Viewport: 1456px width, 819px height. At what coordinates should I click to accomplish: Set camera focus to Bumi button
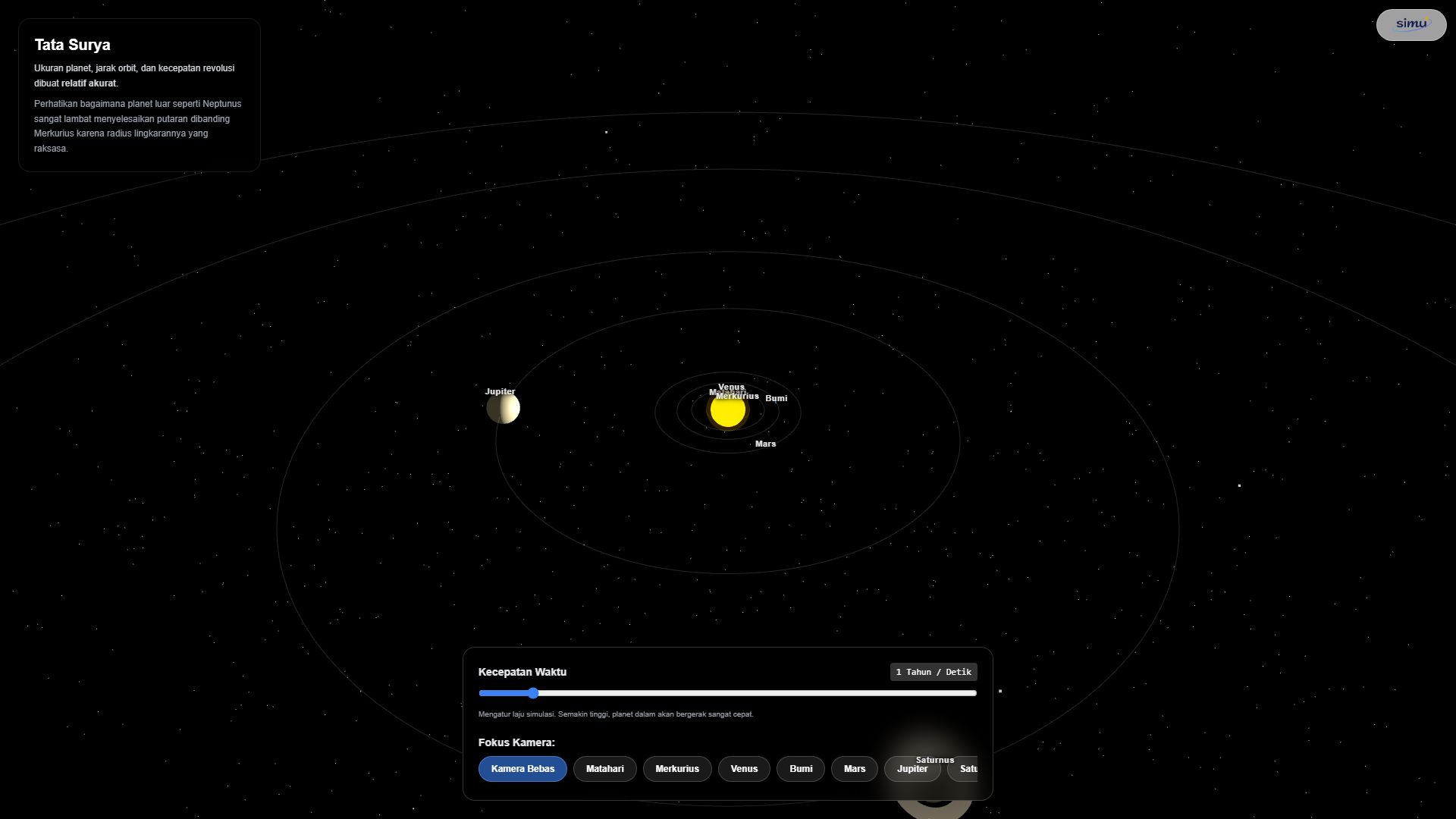pos(801,769)
